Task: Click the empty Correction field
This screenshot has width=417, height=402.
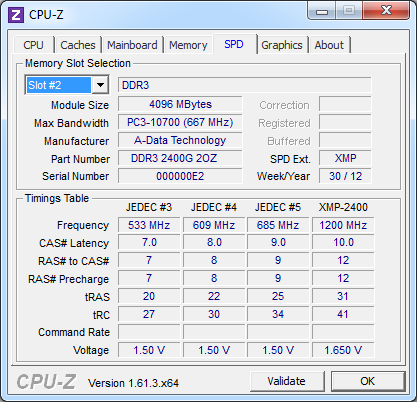Action: pos(345,104)
